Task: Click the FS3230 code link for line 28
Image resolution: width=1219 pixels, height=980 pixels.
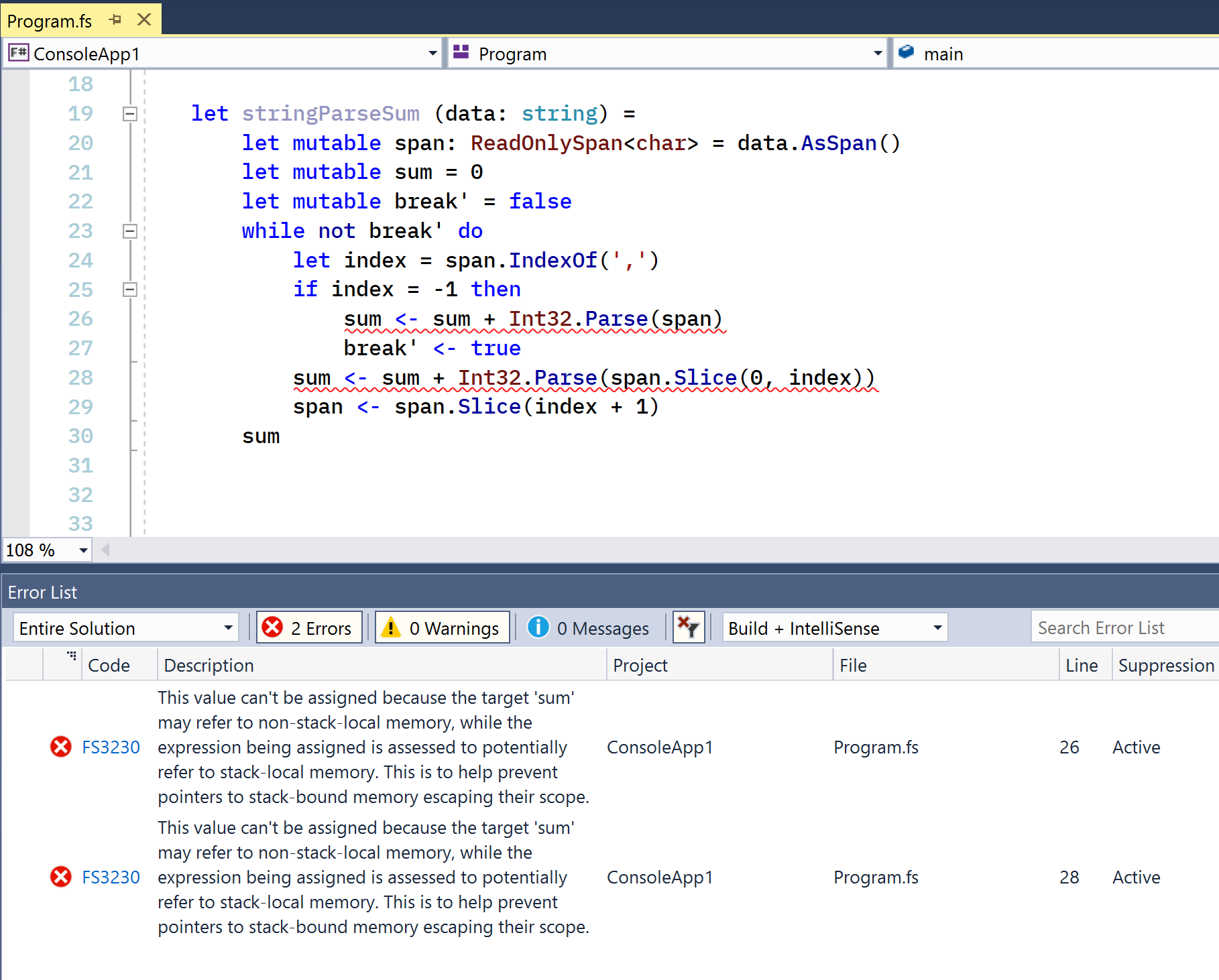Action: (111, 877)
